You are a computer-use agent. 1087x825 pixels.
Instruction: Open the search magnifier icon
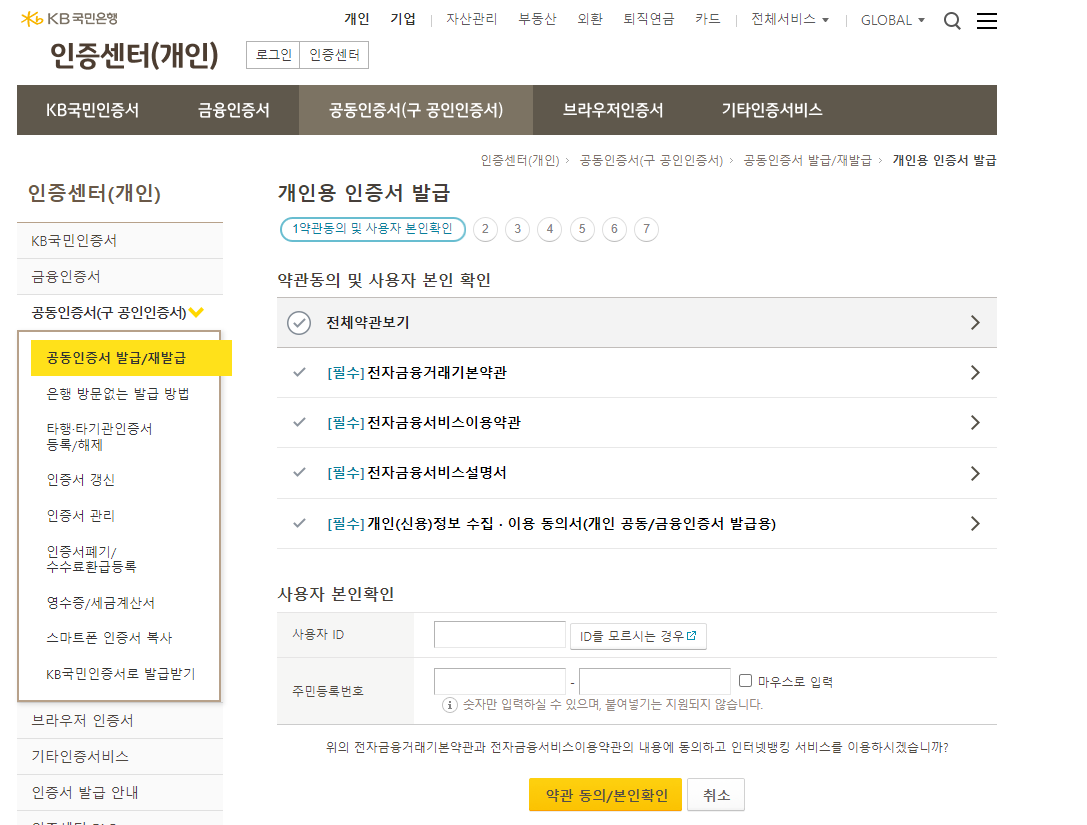pyautogui.click(x=952, y=21)
